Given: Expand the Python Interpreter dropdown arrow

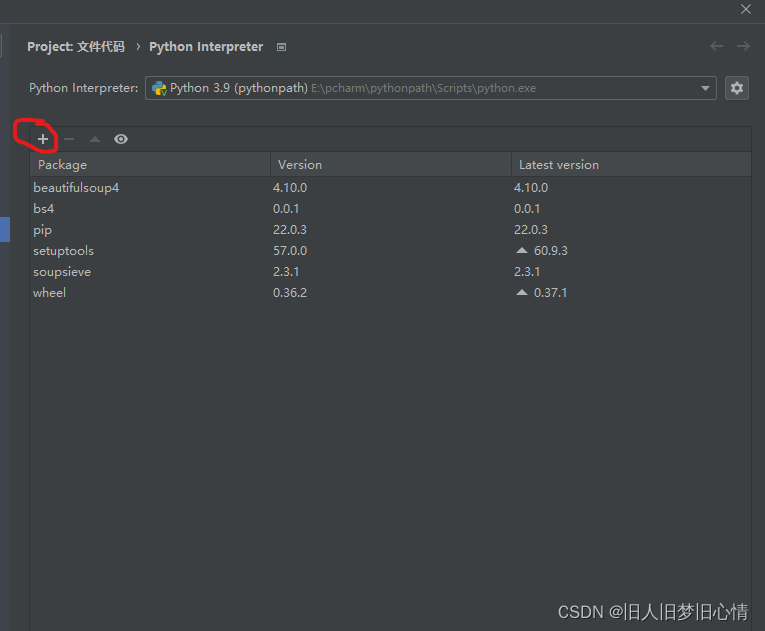Looking at the screenshot, I should (705, 88).
